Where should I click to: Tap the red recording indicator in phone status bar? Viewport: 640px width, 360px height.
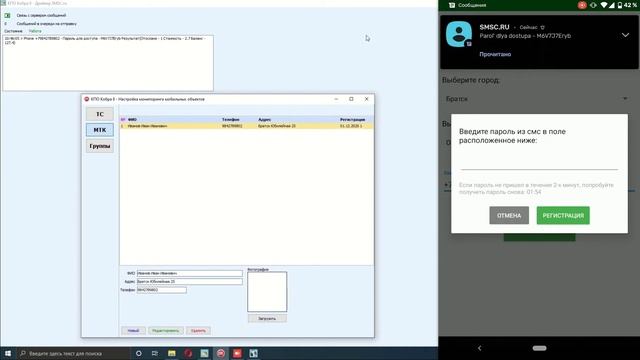(582, 5)
